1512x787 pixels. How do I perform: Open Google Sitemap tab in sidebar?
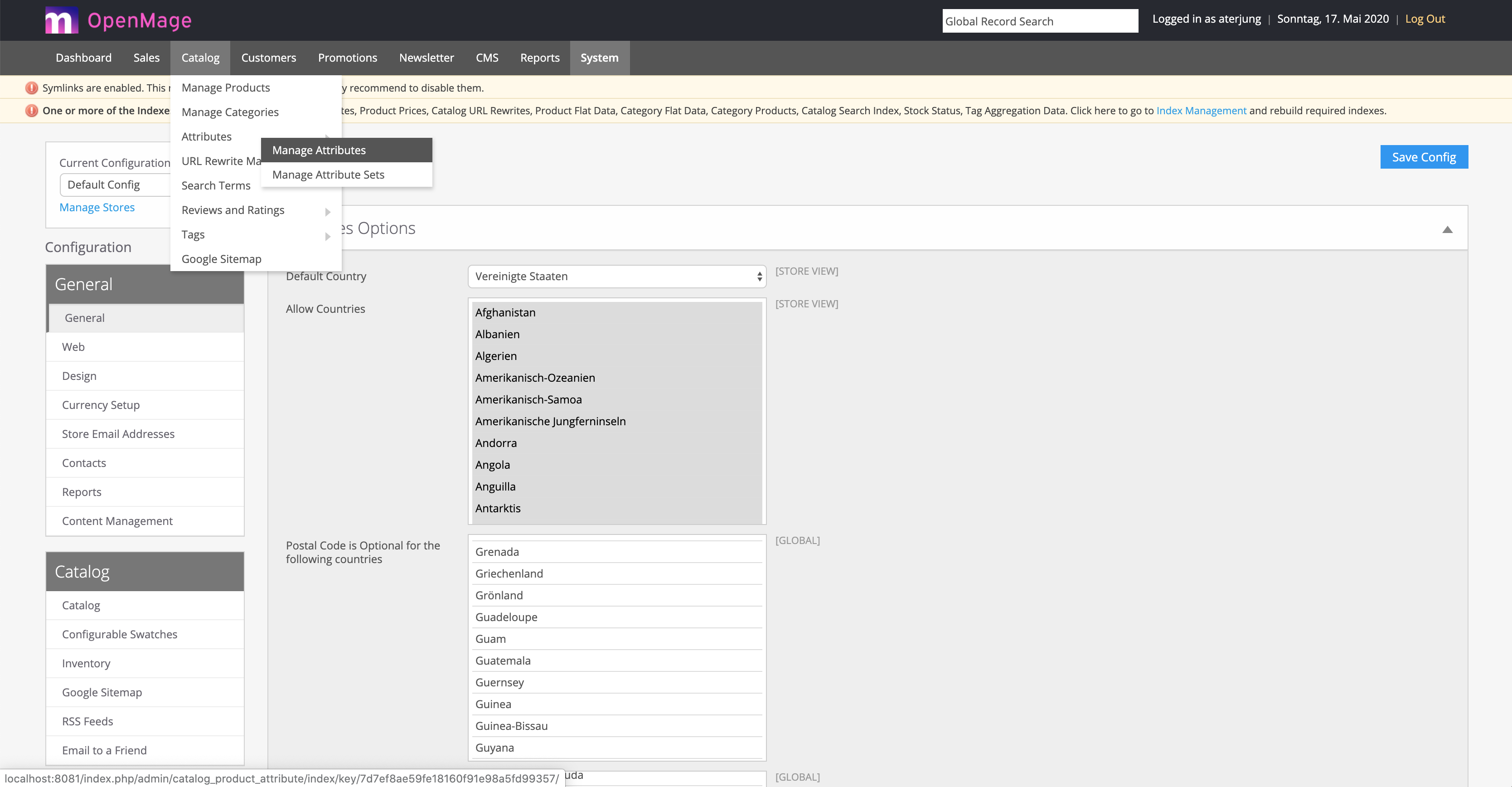click(x=145, y=693)
